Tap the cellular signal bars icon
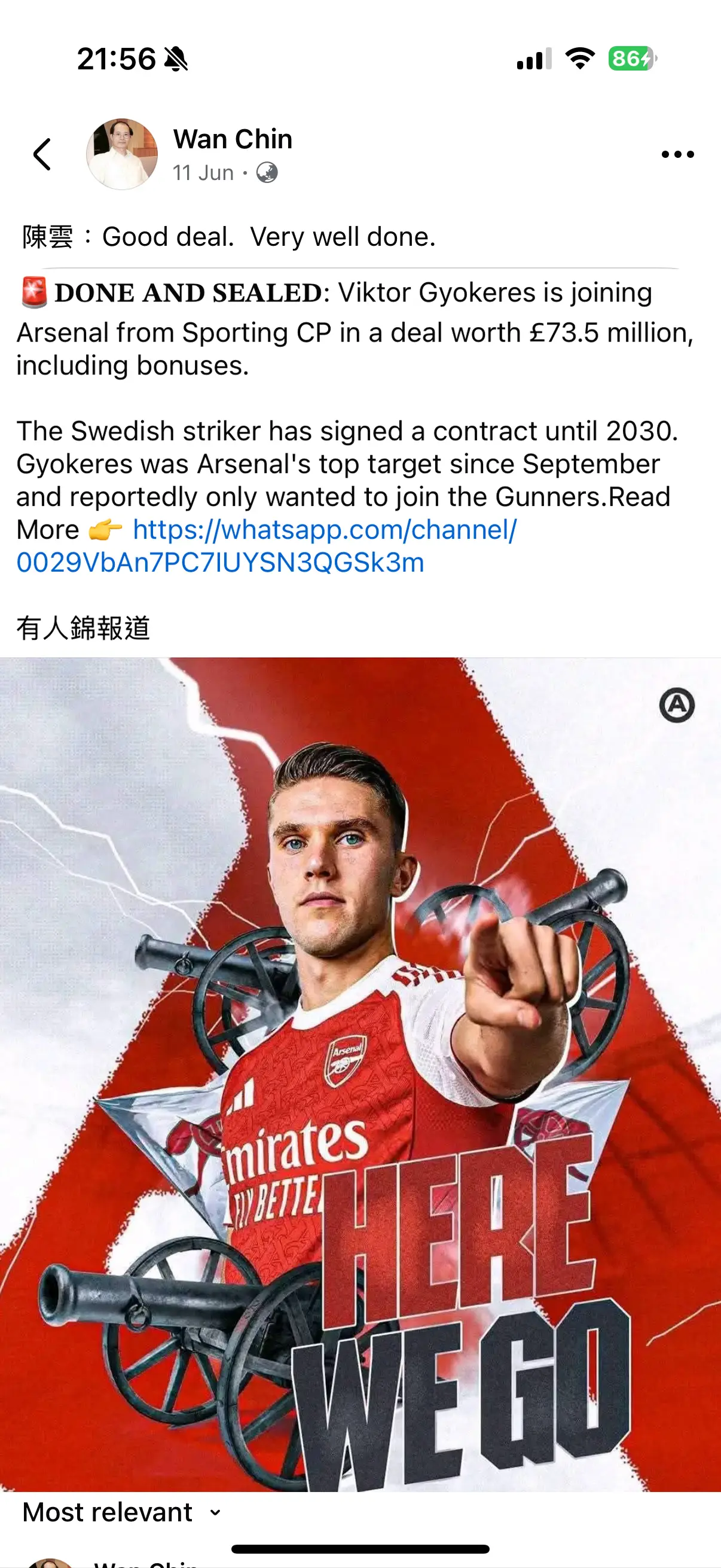The image size is (721, 1568). pos(534,59)
